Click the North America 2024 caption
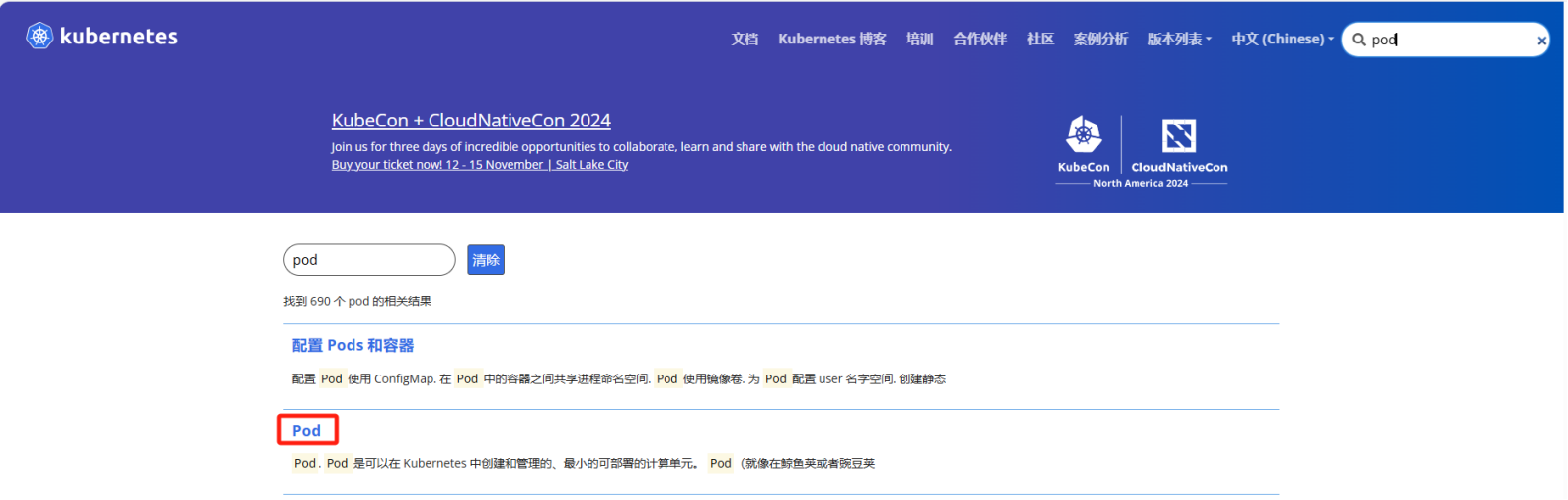The height and width of the screenshot is (500, 1568). point(1140,183)
